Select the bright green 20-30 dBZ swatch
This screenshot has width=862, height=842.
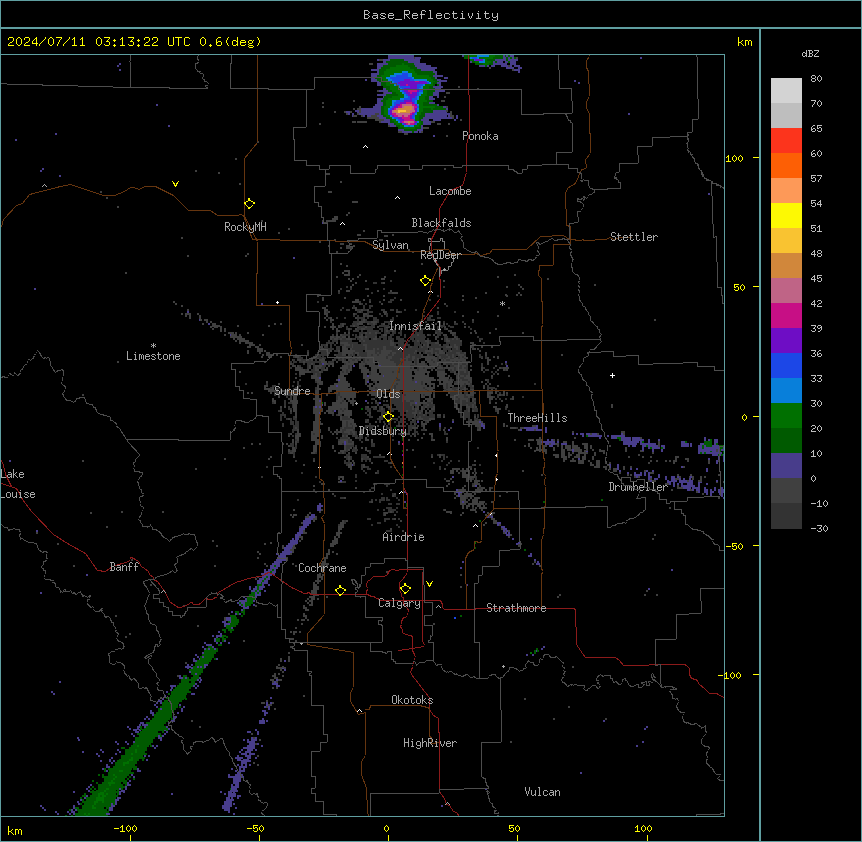point(786,416)
